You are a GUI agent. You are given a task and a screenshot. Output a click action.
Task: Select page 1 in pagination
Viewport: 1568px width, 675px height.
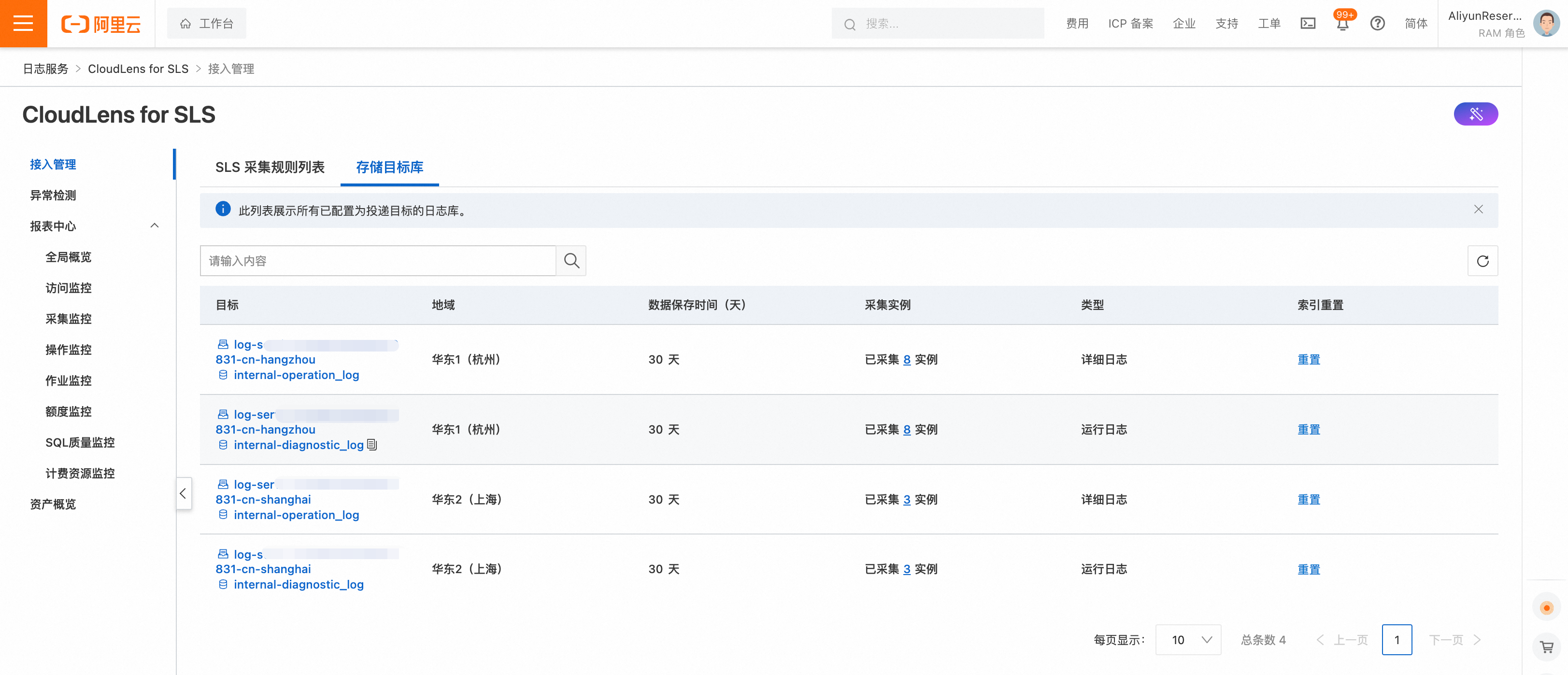(x=1397, y=640)
